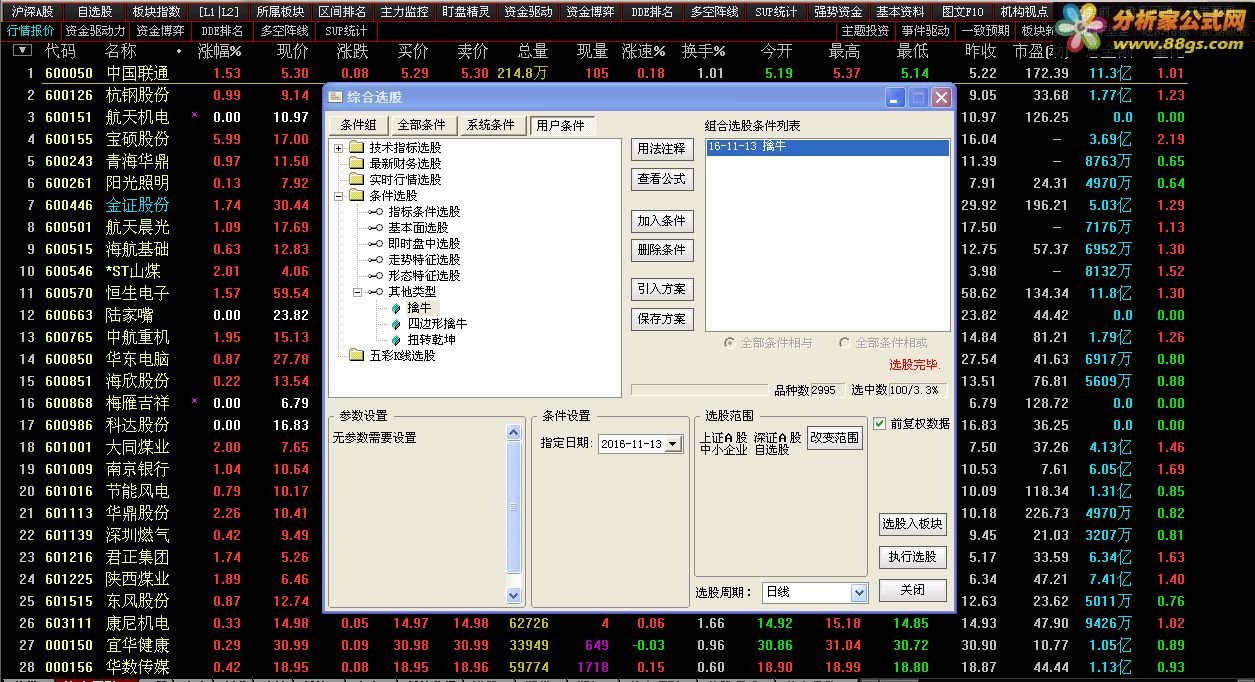Click the 查看公式 button

(x=662, y=179)
